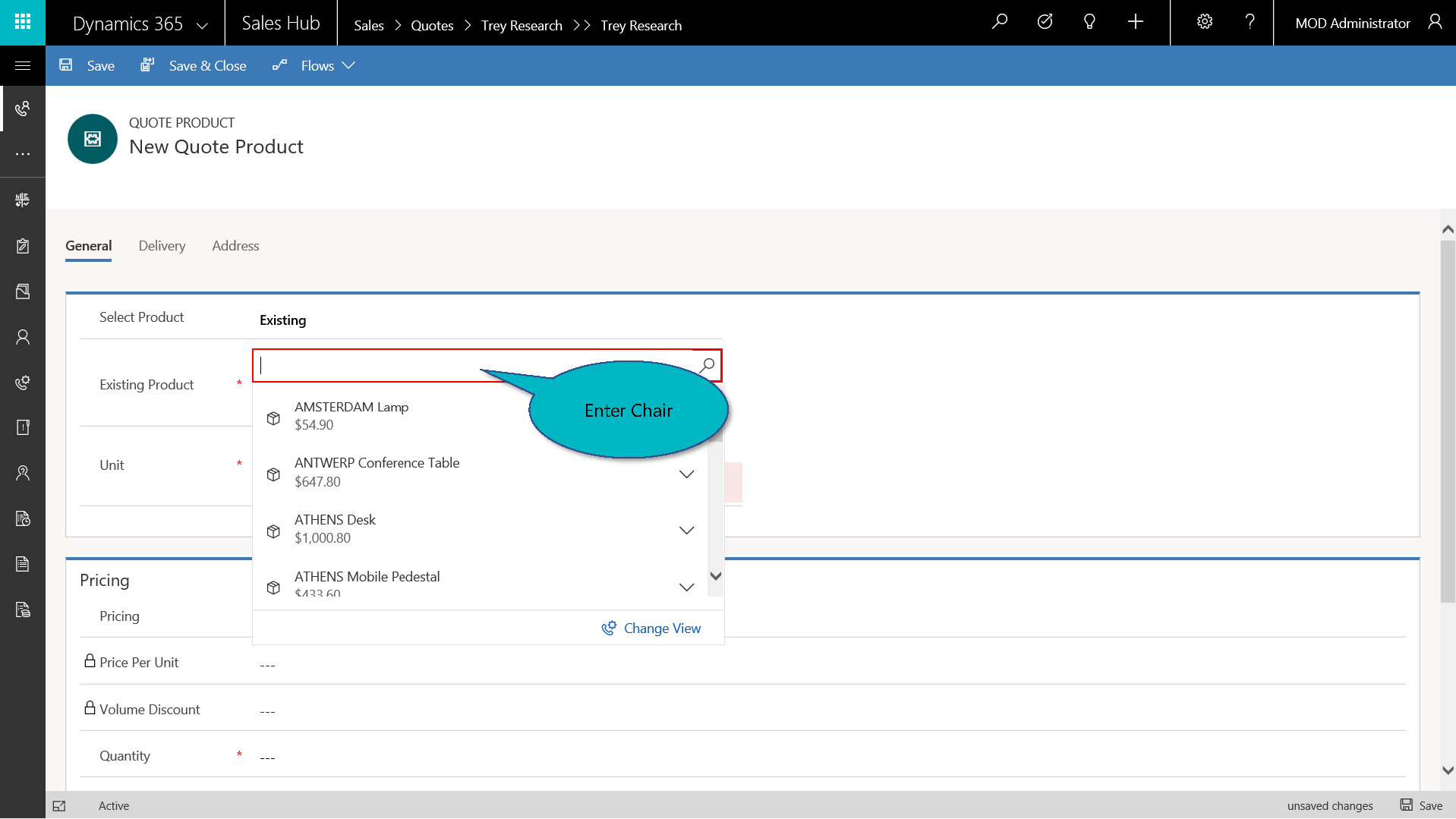1456x819 pixels.
Task: Click the plus icon to quick create
Action: 1135,22
